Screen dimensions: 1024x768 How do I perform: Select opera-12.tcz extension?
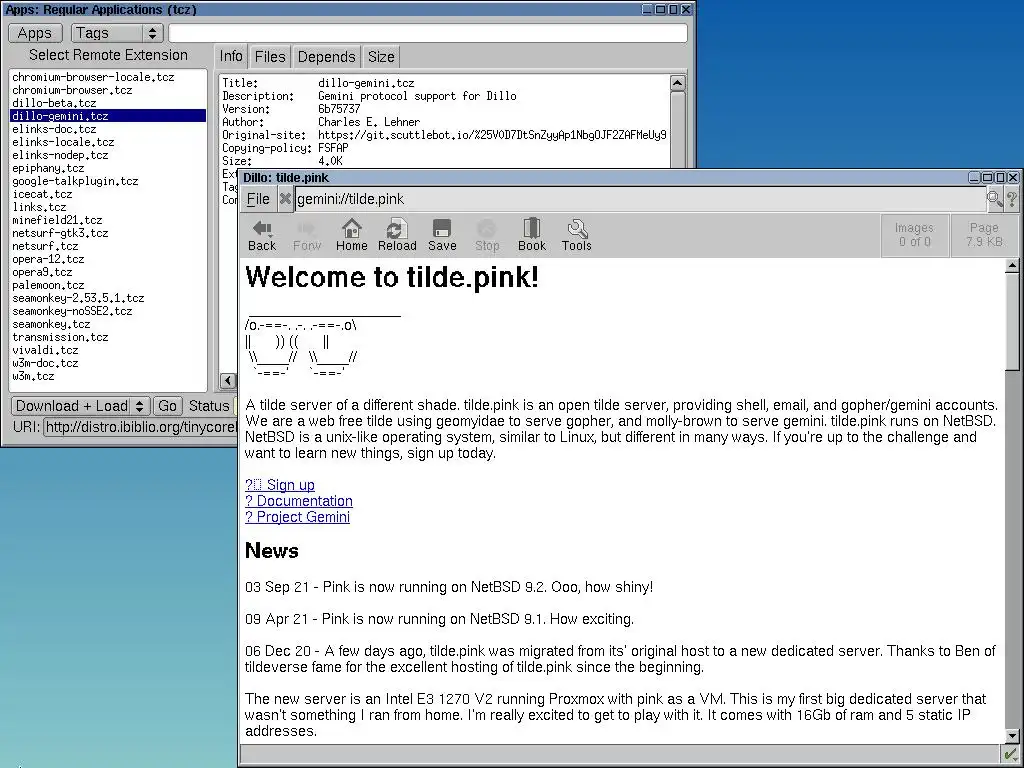pyautogui.click(x=108, y=259)
